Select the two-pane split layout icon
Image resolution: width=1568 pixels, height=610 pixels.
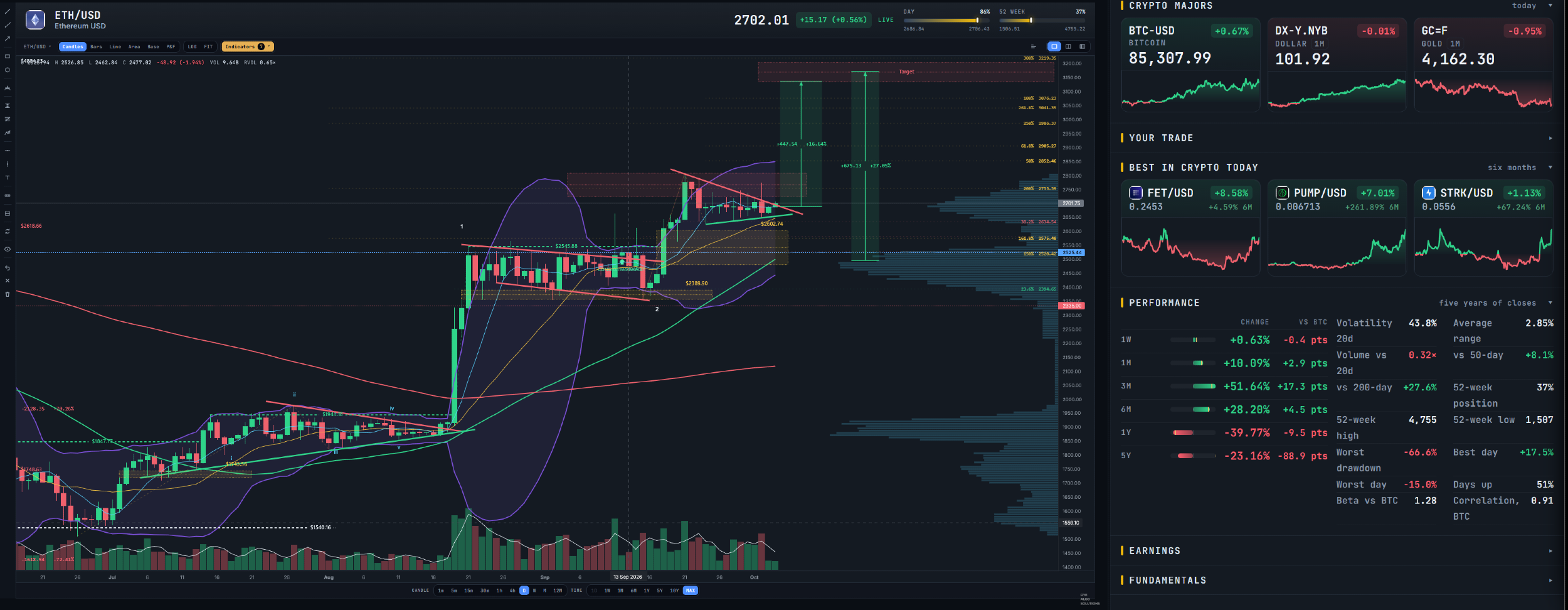pos(1068,46)
